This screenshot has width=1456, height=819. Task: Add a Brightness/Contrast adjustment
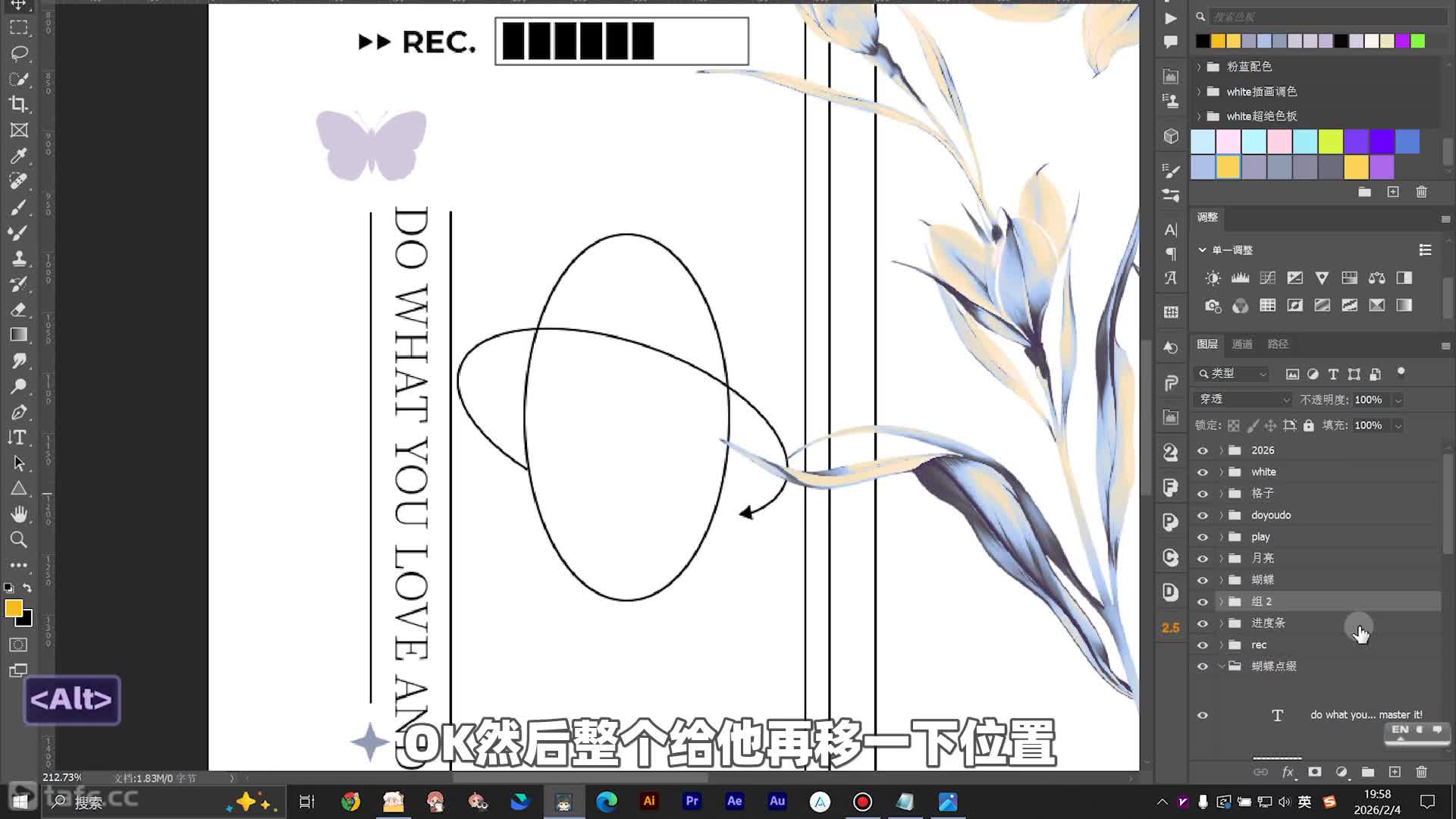(1213, 278)
